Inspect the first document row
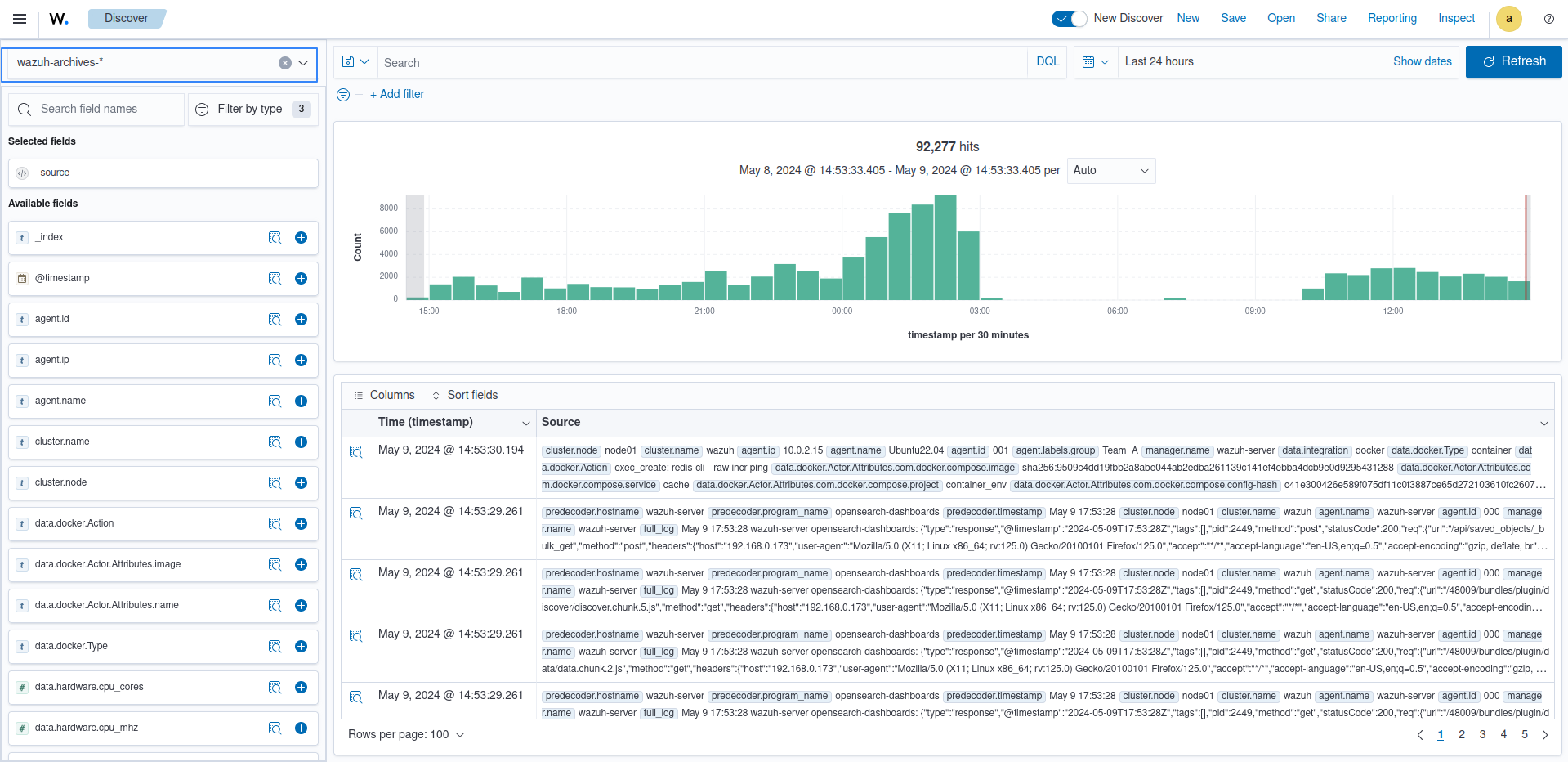 click(356, 452)
